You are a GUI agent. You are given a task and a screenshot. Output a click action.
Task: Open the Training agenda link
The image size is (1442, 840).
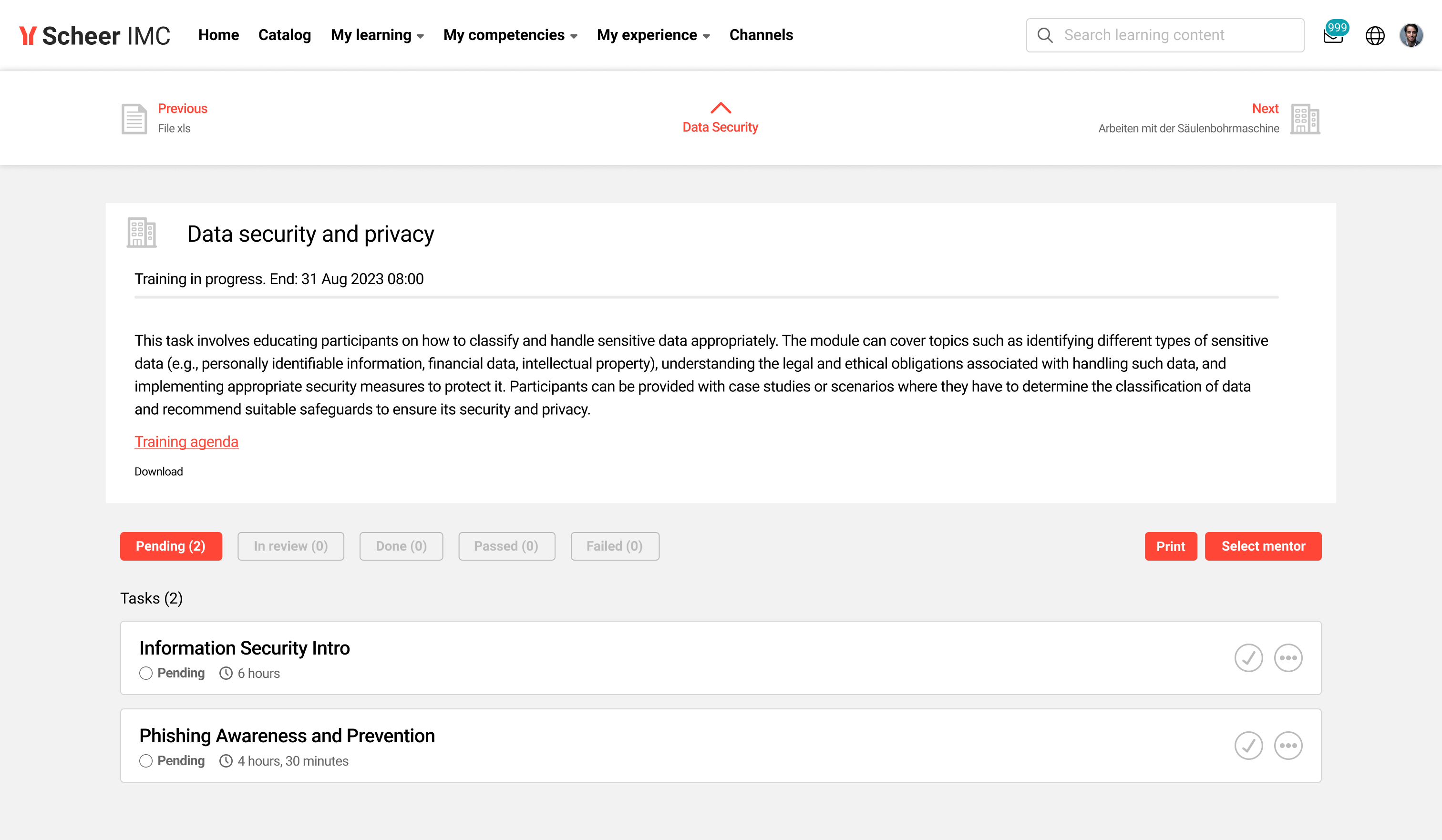pos(186,442)
